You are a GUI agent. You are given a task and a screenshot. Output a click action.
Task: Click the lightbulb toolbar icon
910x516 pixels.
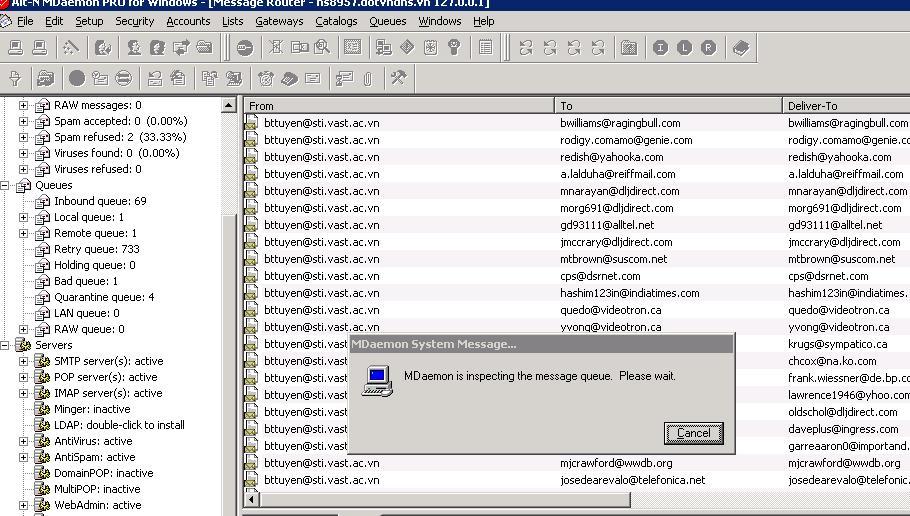(455, 48)
